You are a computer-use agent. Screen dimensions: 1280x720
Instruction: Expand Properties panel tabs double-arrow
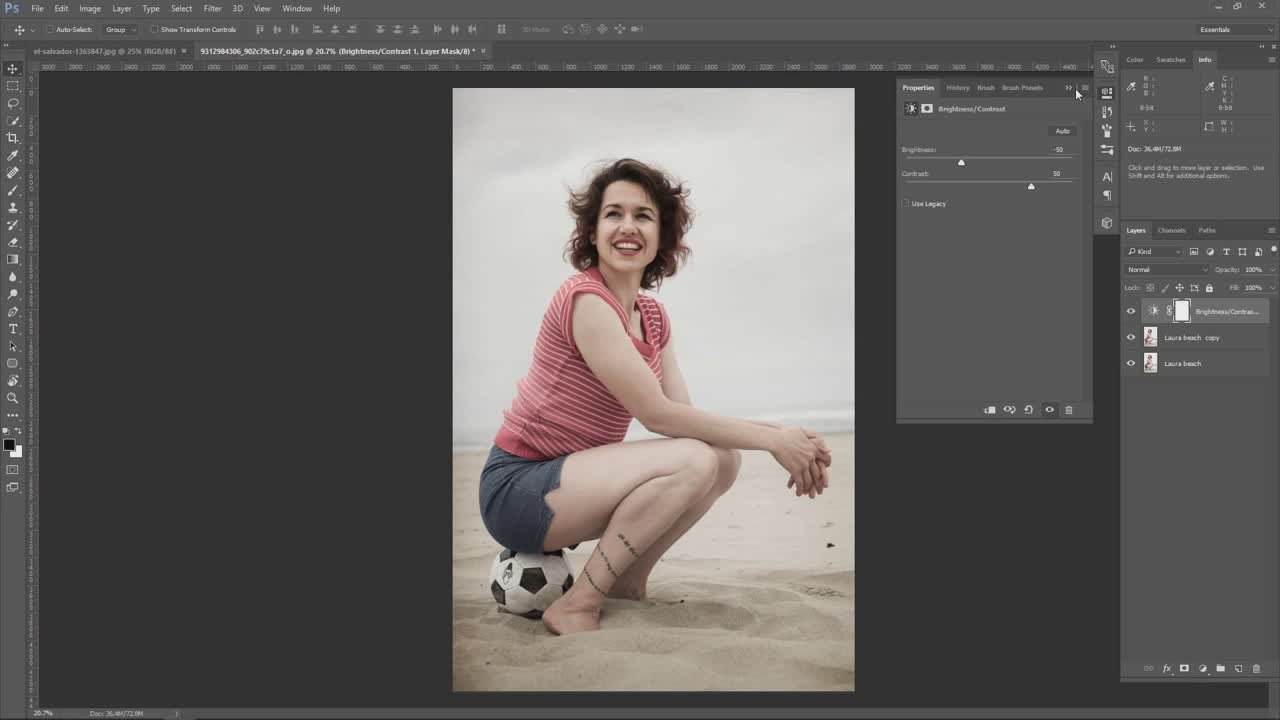[x=1068, y=88]
